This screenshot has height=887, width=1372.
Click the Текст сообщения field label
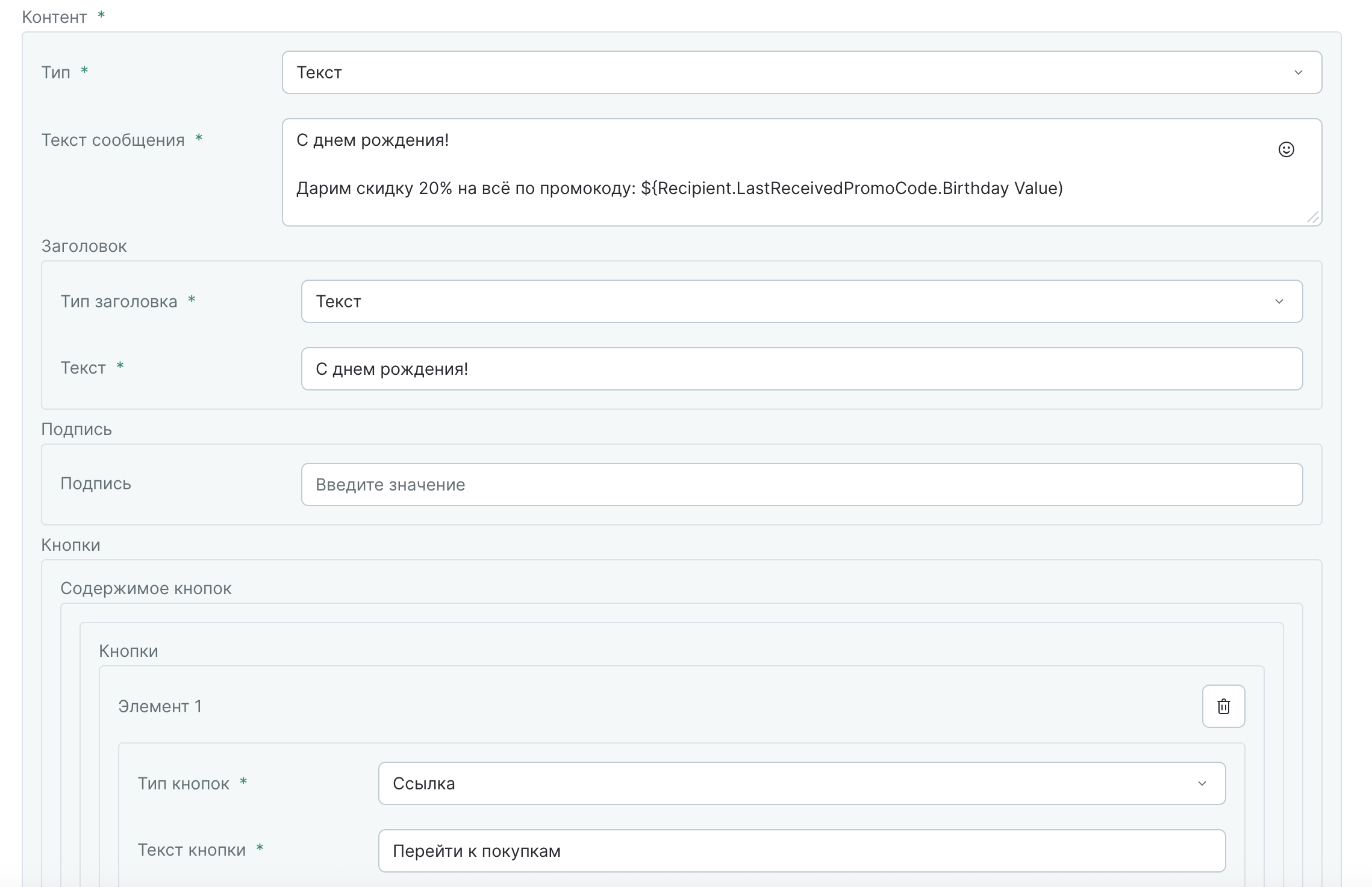pyautogui.click(x=113, y=140)
